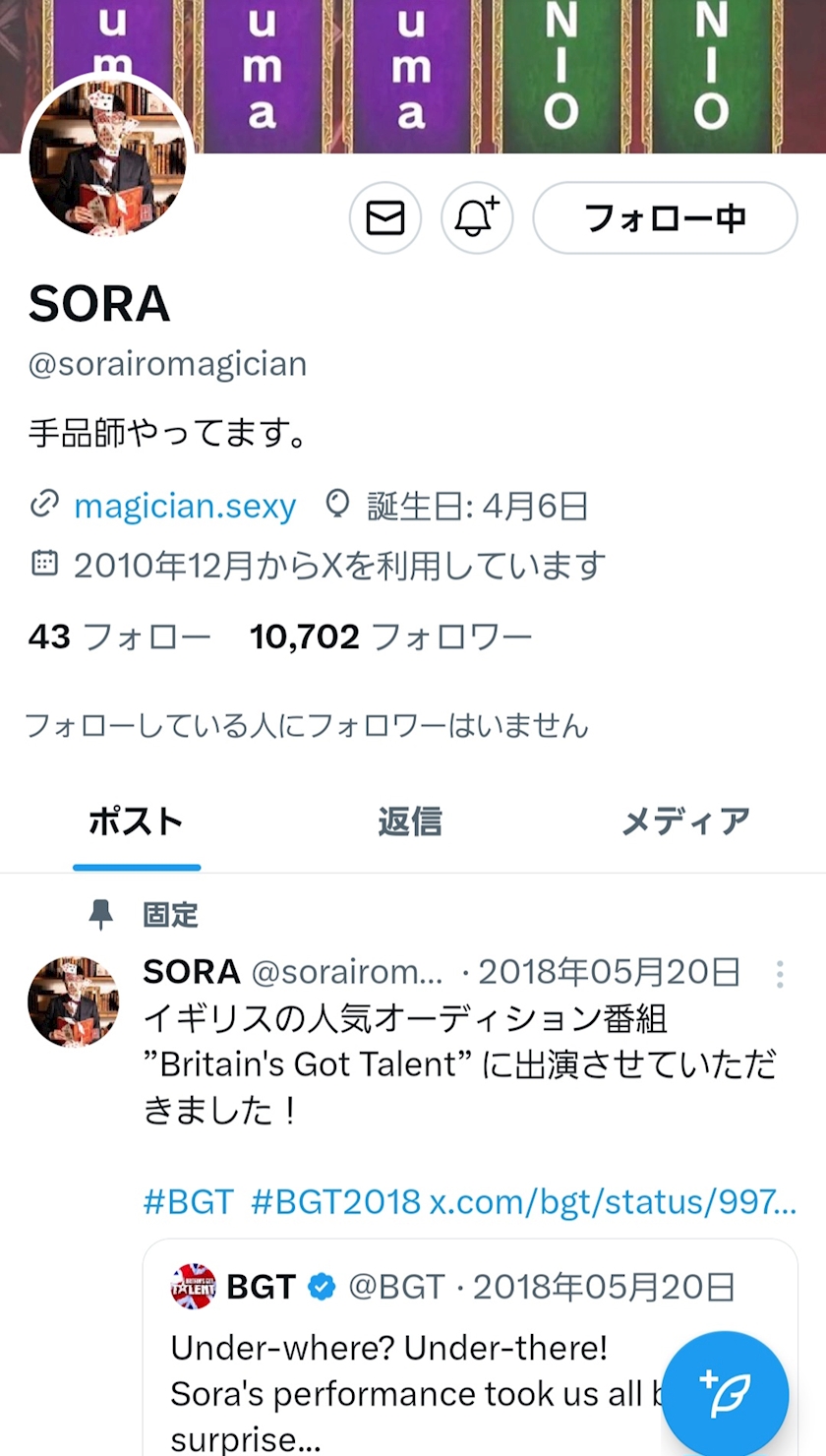View the 10,702 フォロワー followers list

tap(390, 637)
